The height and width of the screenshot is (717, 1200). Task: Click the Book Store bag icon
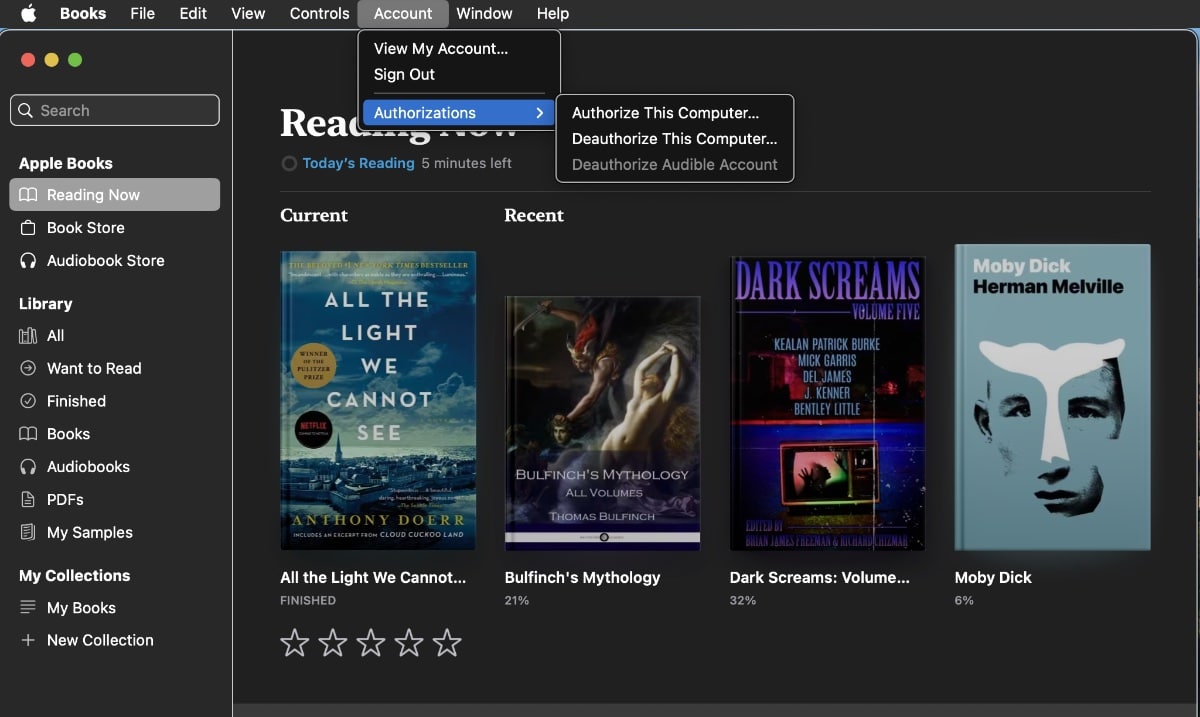28,228
